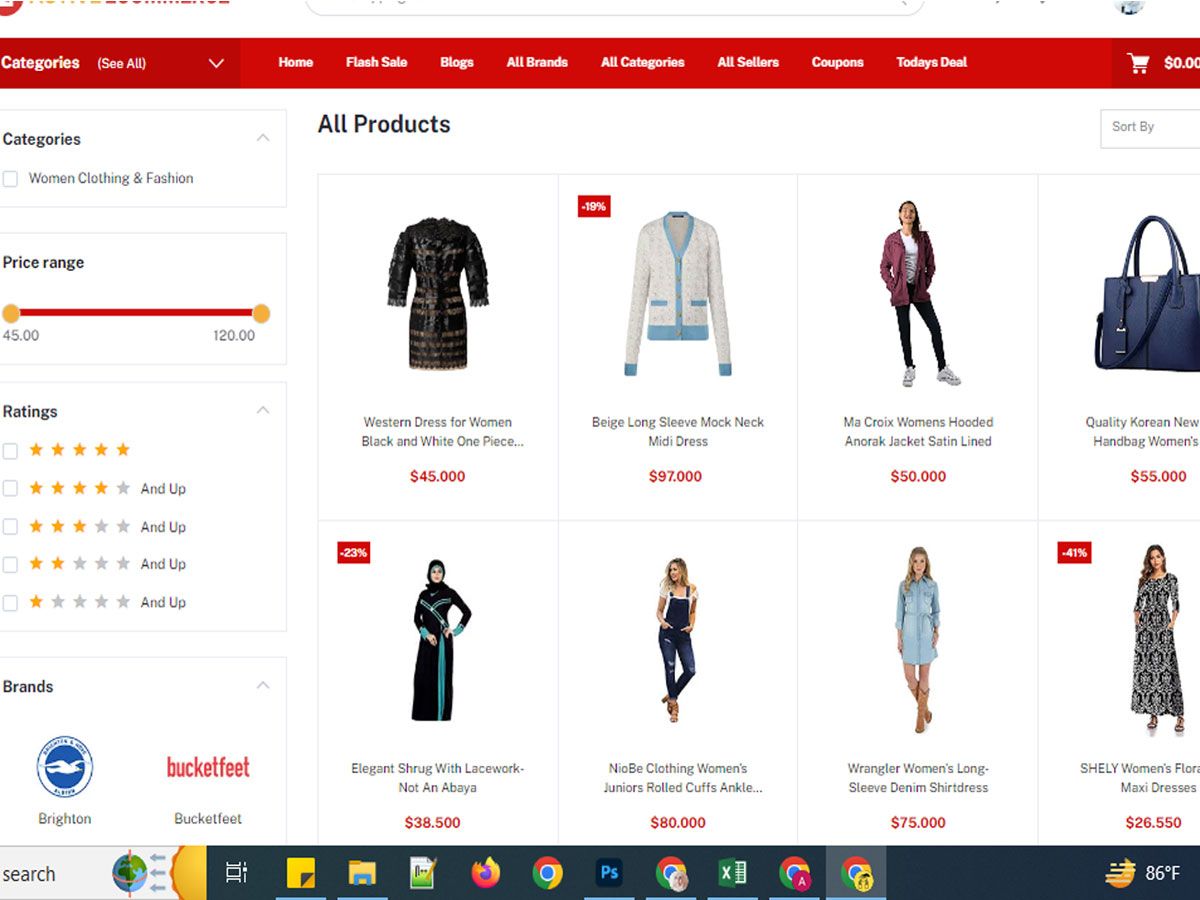Image resolution: width=1200 pixels, height=900 pixels.
Task: Click the -41% discount badge
Action: tap(1074, 552)
